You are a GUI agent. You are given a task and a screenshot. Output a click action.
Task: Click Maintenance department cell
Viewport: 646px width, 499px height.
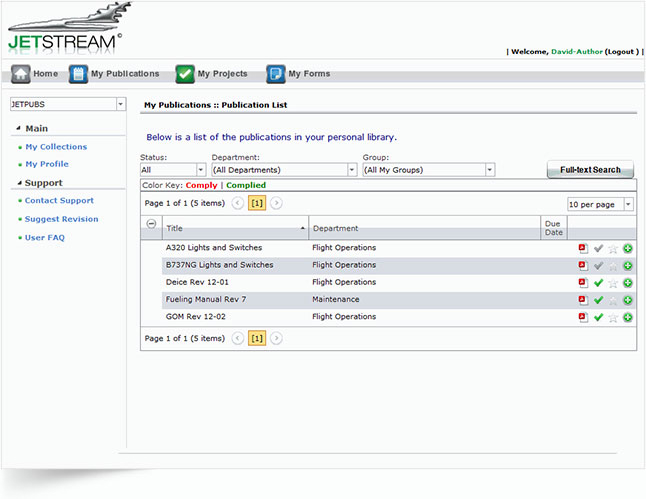point(336,300)
